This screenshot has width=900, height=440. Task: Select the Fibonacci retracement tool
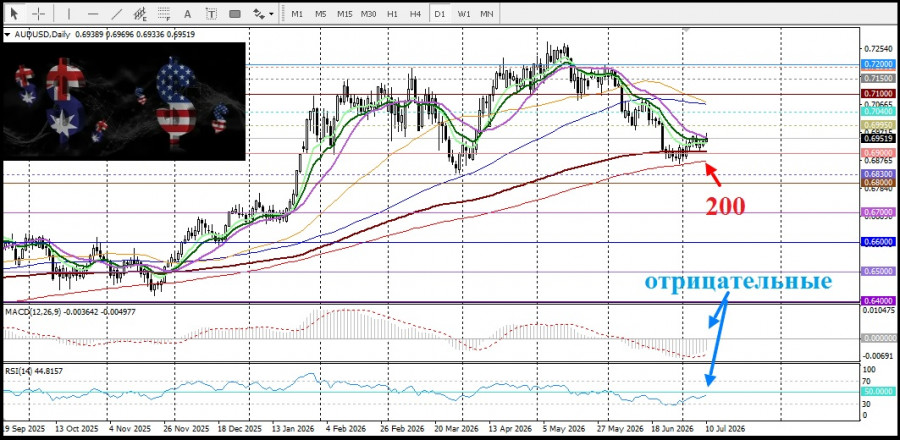click(165, 13)
